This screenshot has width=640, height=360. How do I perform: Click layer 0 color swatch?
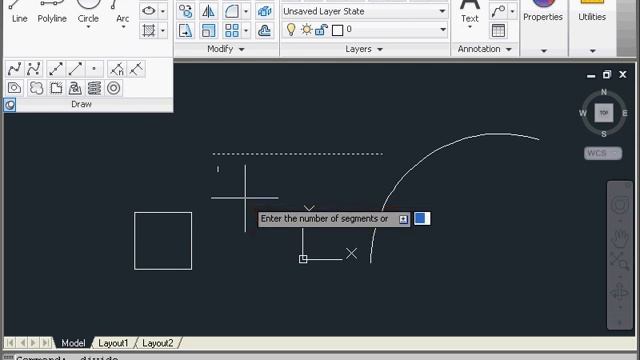(338, 30)
